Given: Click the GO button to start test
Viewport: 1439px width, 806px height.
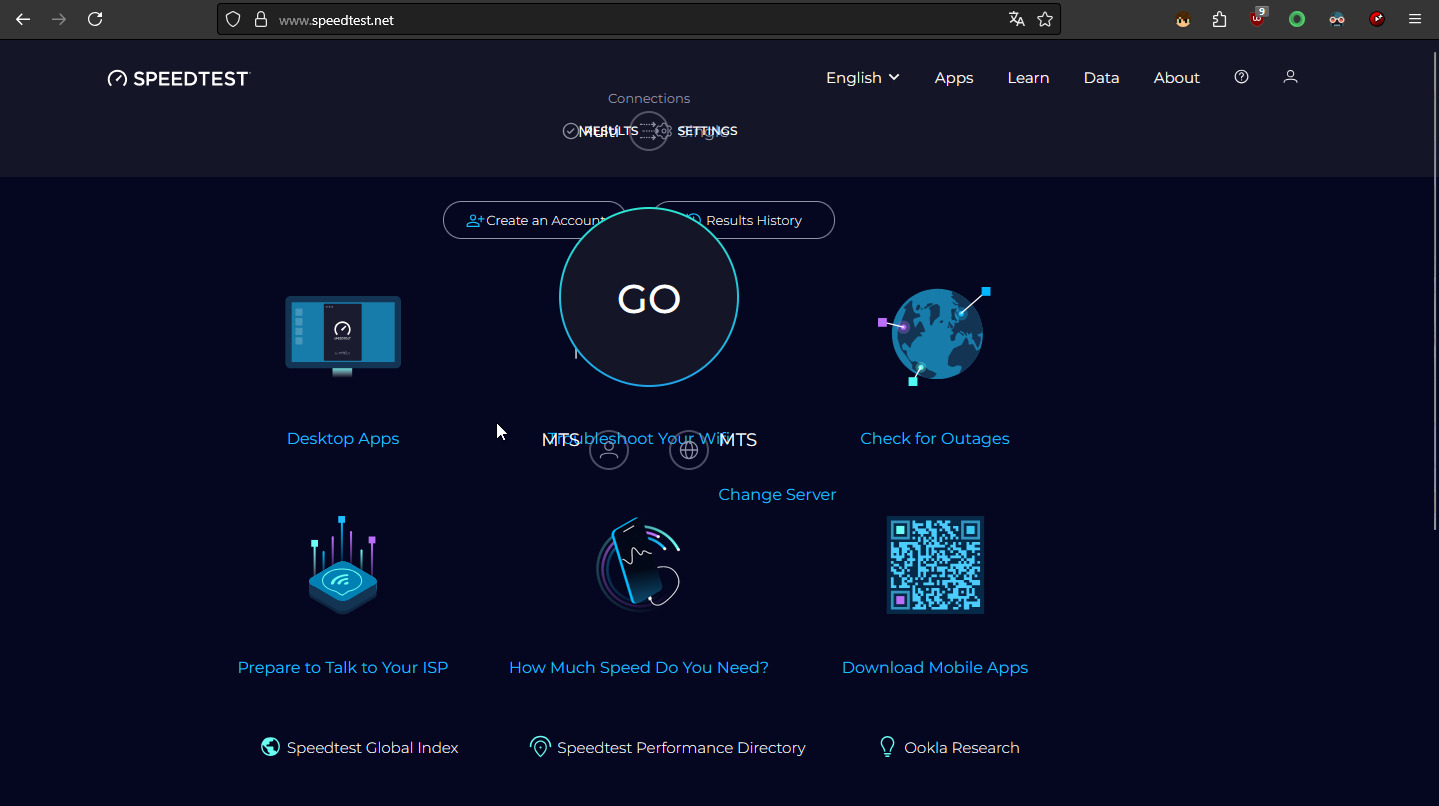Looking at the screenshot, I should click(x=648, y=298).
